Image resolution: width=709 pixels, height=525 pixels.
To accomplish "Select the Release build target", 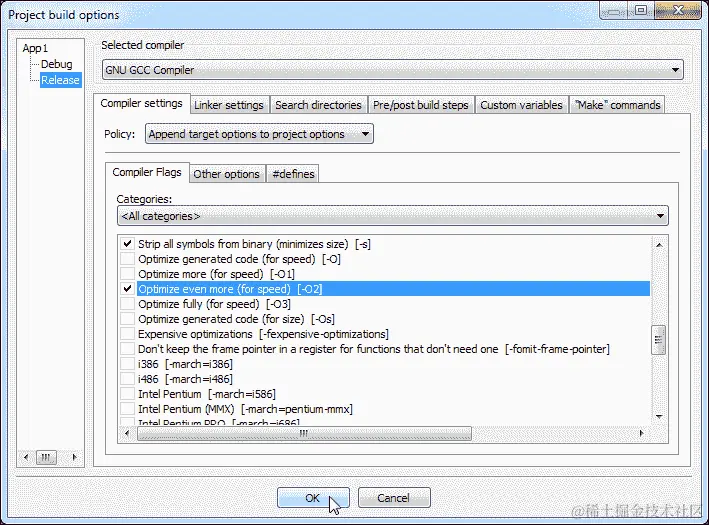I will coord(60,80).
